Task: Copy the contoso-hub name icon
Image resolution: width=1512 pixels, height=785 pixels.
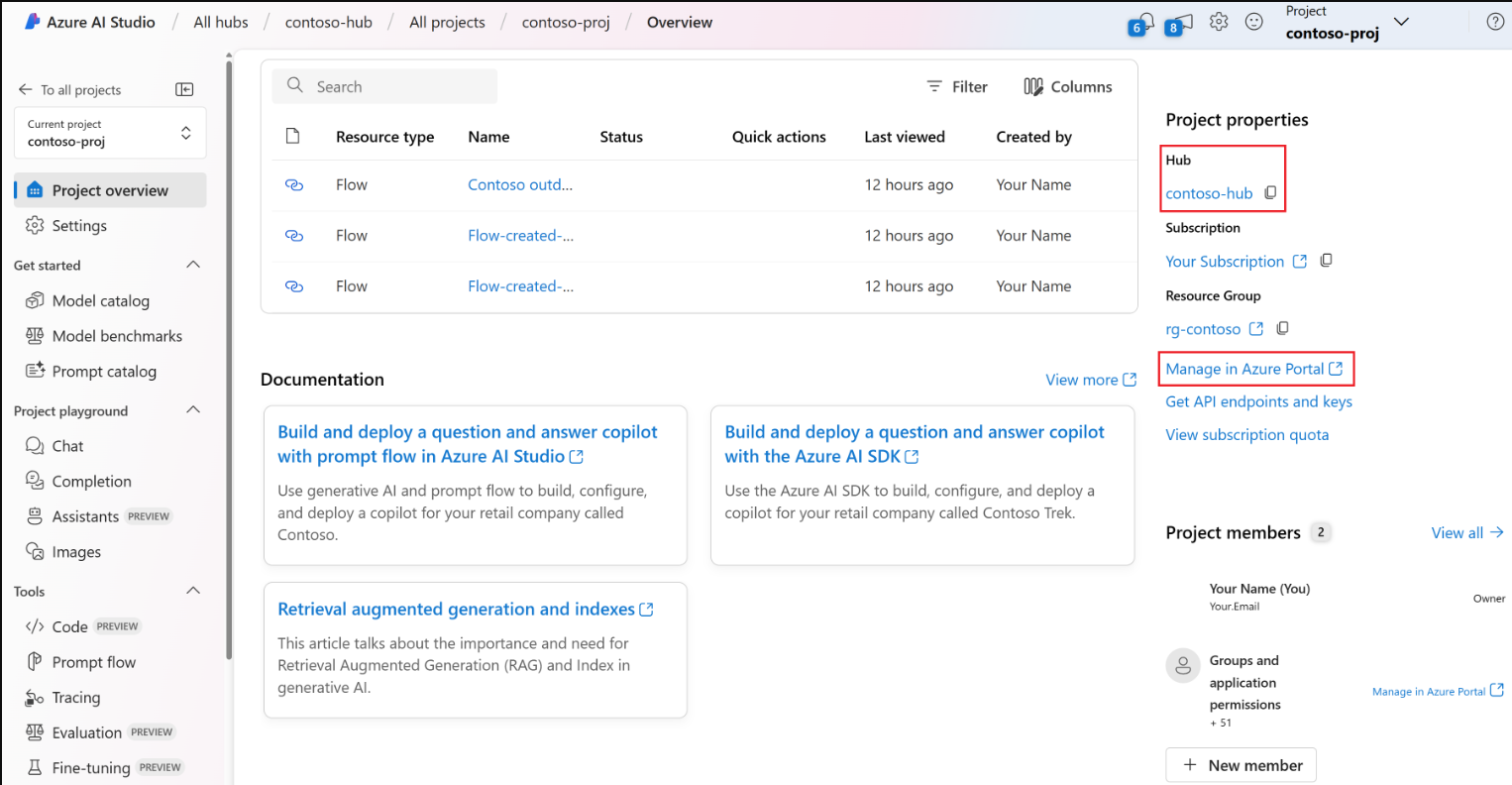Action: coord(1270,193)
